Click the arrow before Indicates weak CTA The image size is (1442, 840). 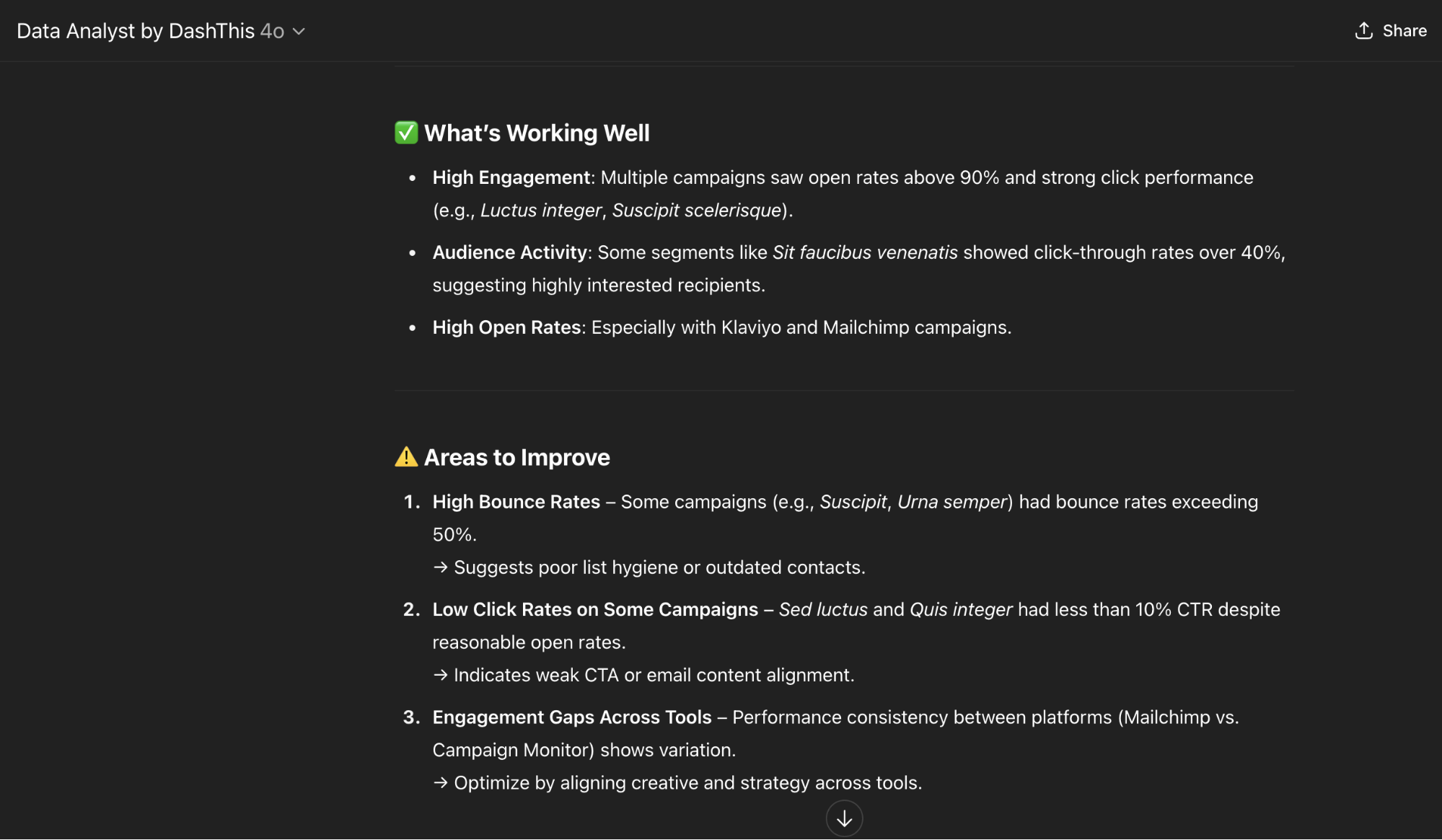[440, 675]
